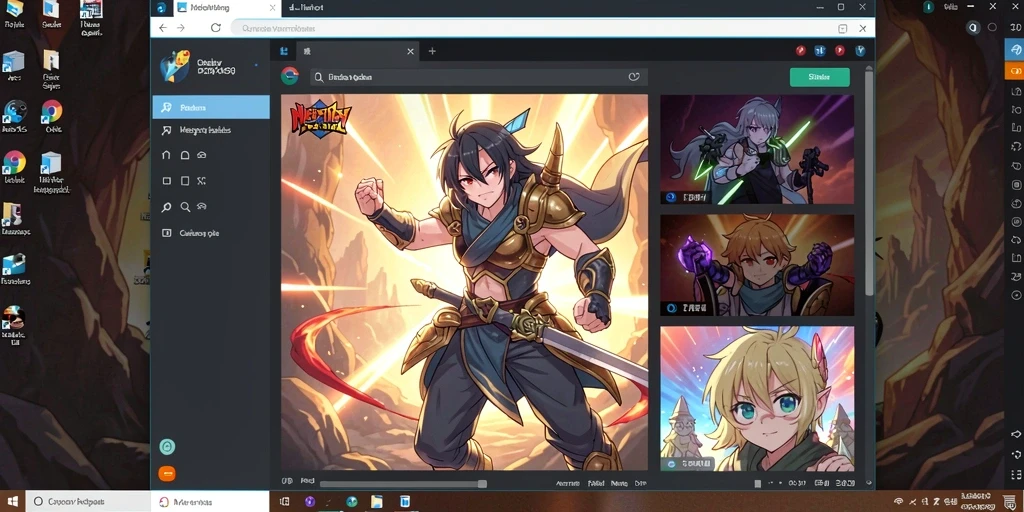Click the grey progress bar track under artwork

(x=403, y=484)
